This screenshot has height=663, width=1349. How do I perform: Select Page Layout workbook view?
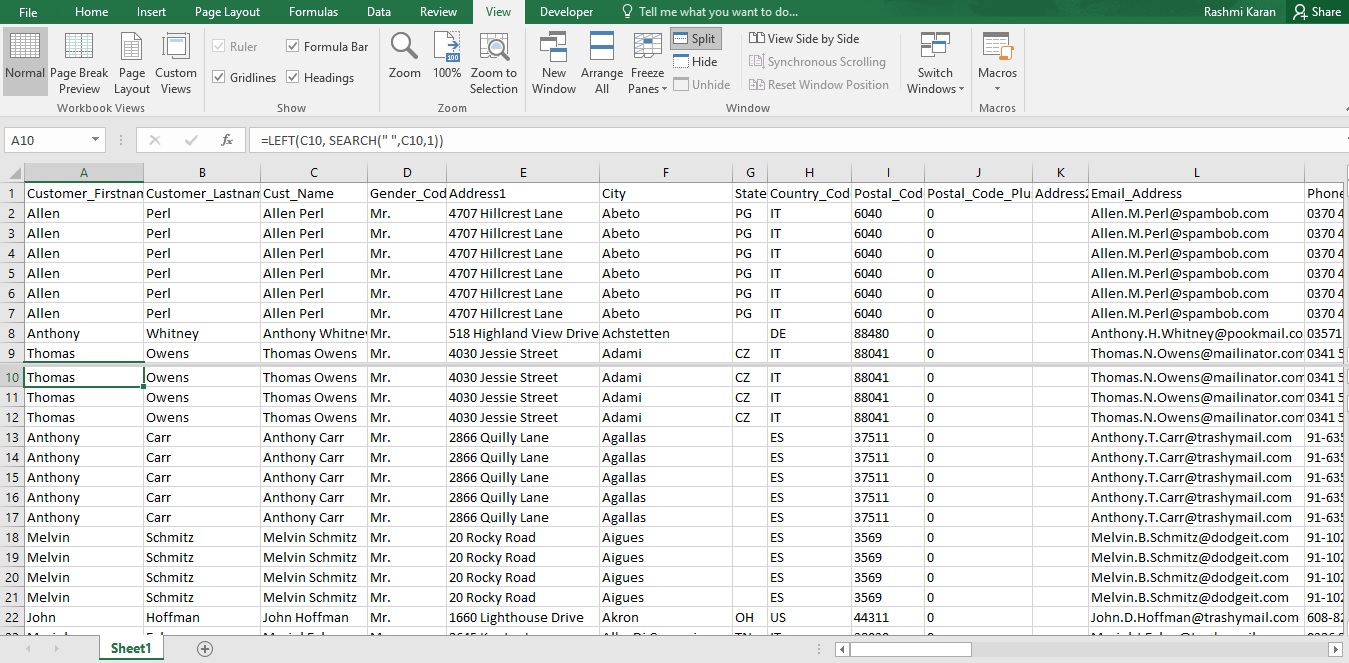pos(132,62)
